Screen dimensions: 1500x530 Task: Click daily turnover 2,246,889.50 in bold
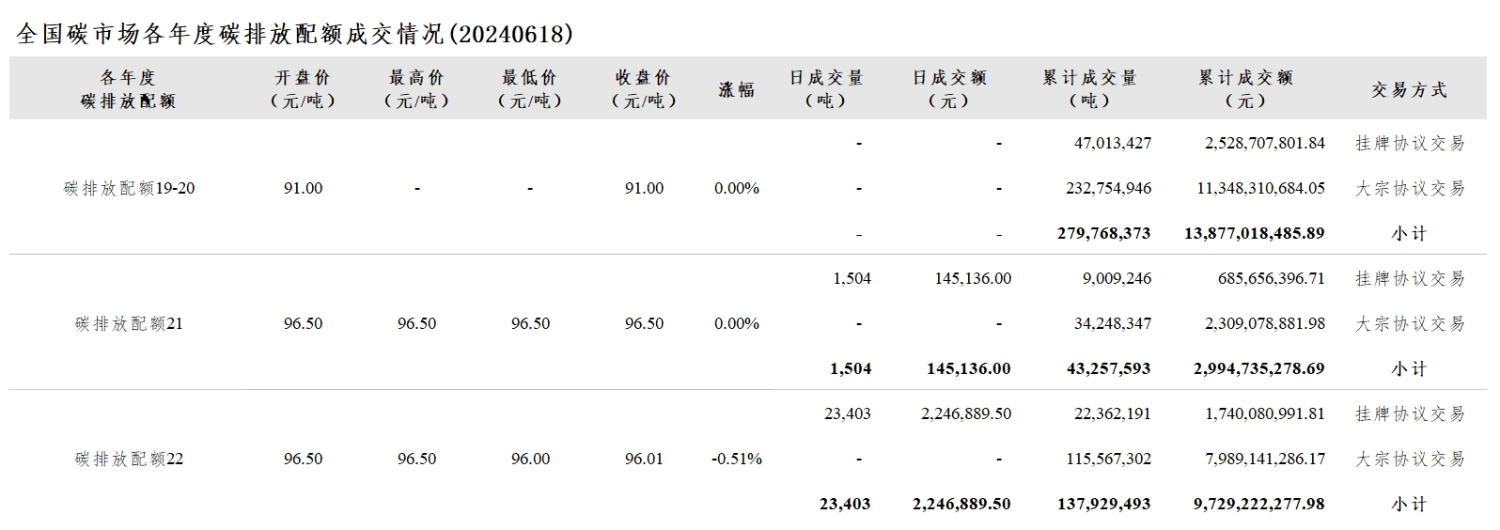tap(961, 504)
